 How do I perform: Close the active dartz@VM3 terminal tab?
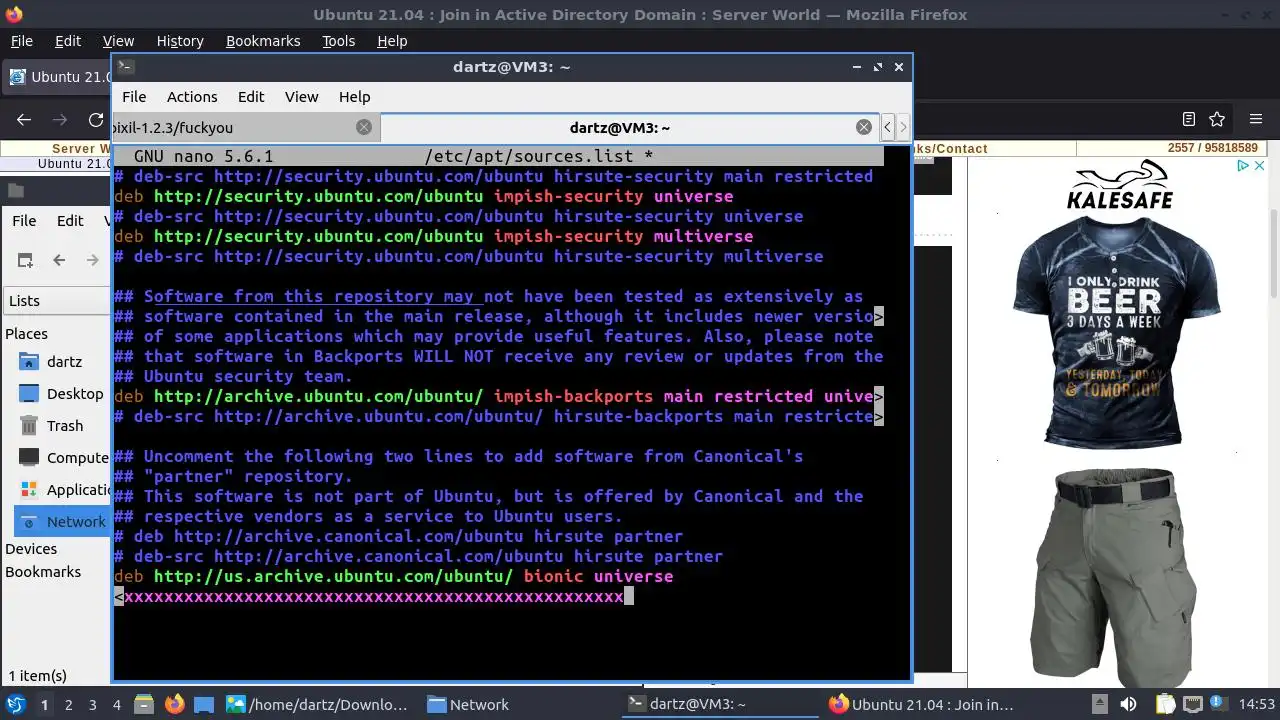864,127
